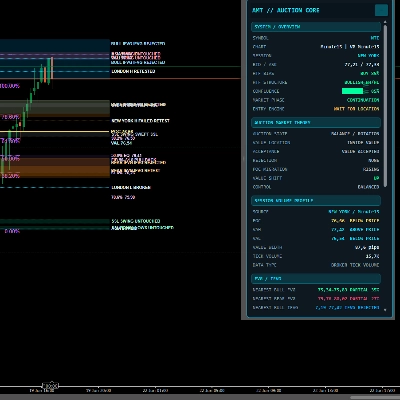Click the green Confluence progress bar
Image resolution: width=400 pixels, height=400 pixels.
pos(352,91)
